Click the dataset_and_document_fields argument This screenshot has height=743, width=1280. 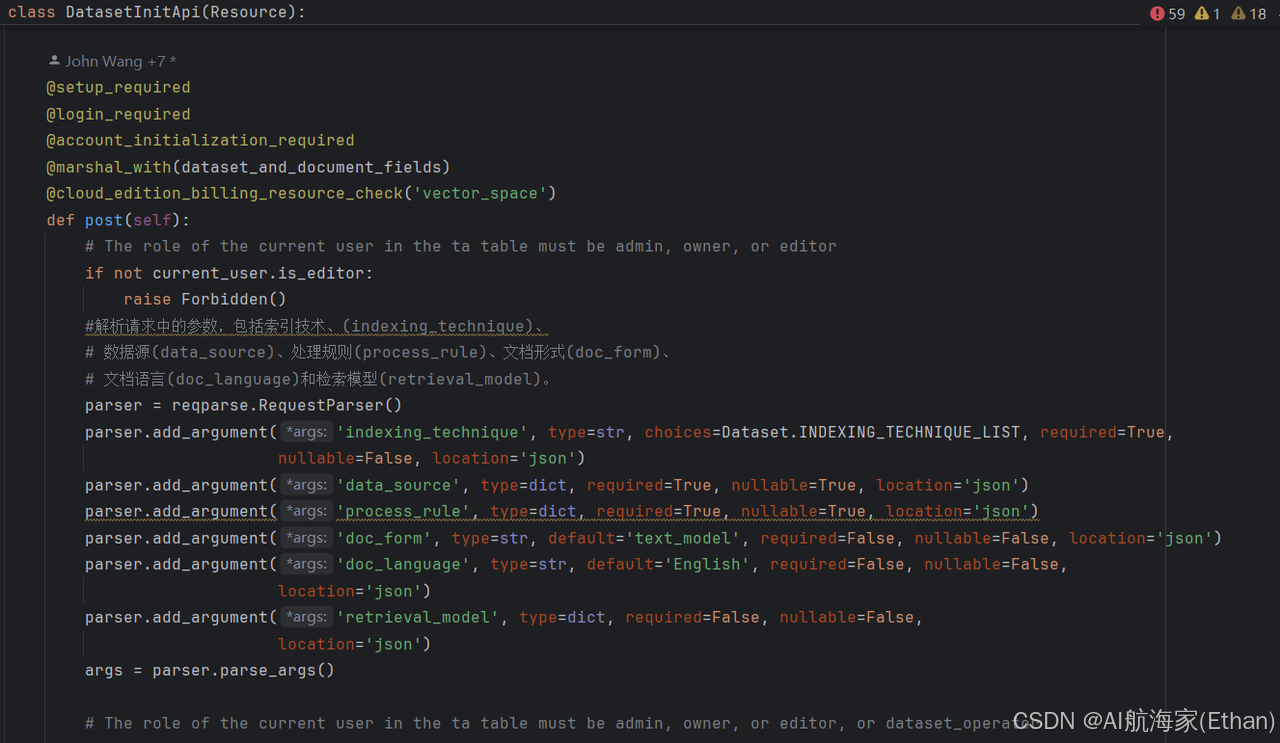click(x=311, y=167)
